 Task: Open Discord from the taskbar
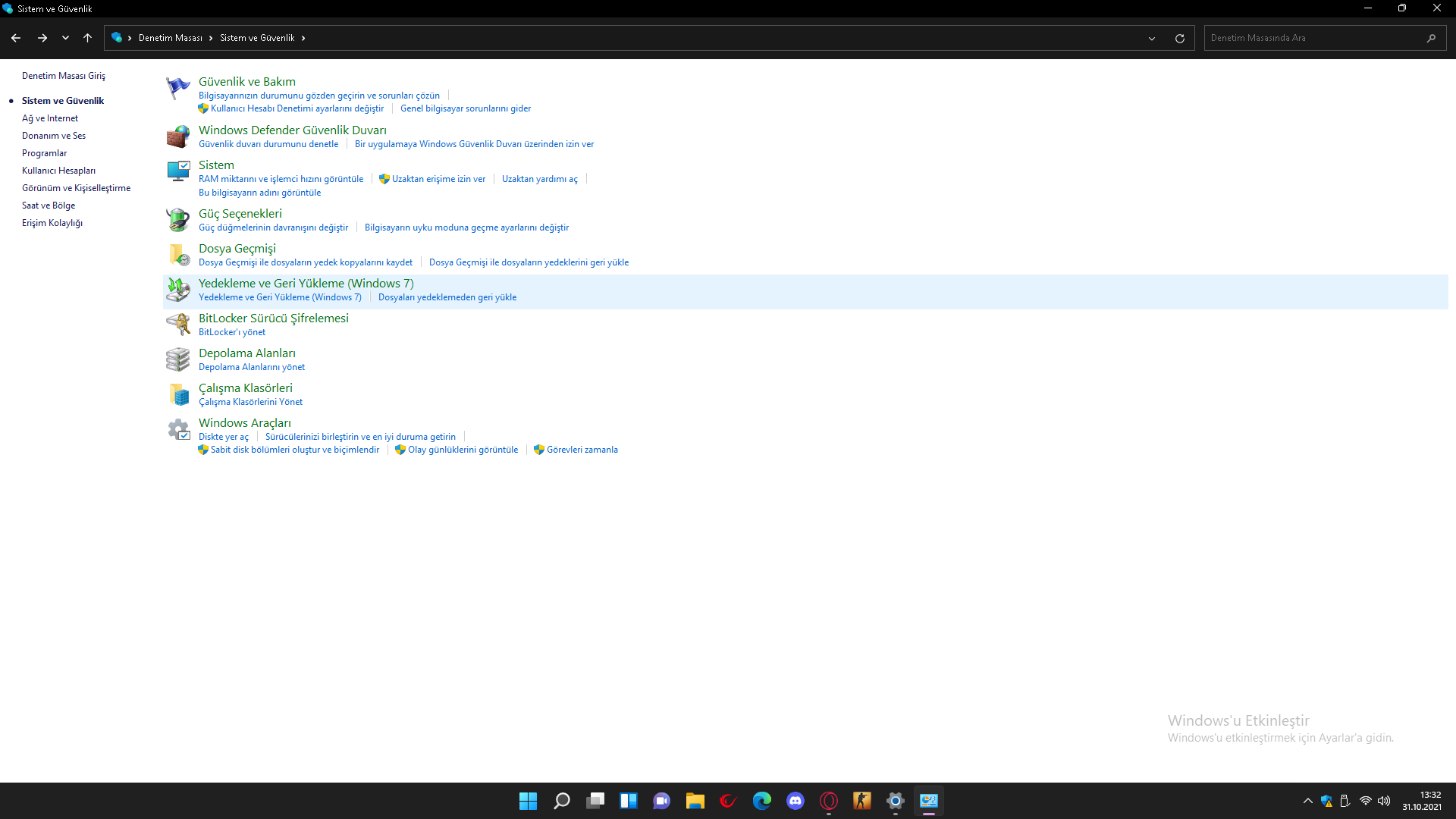pyautogui.click(x=795, y=801)
